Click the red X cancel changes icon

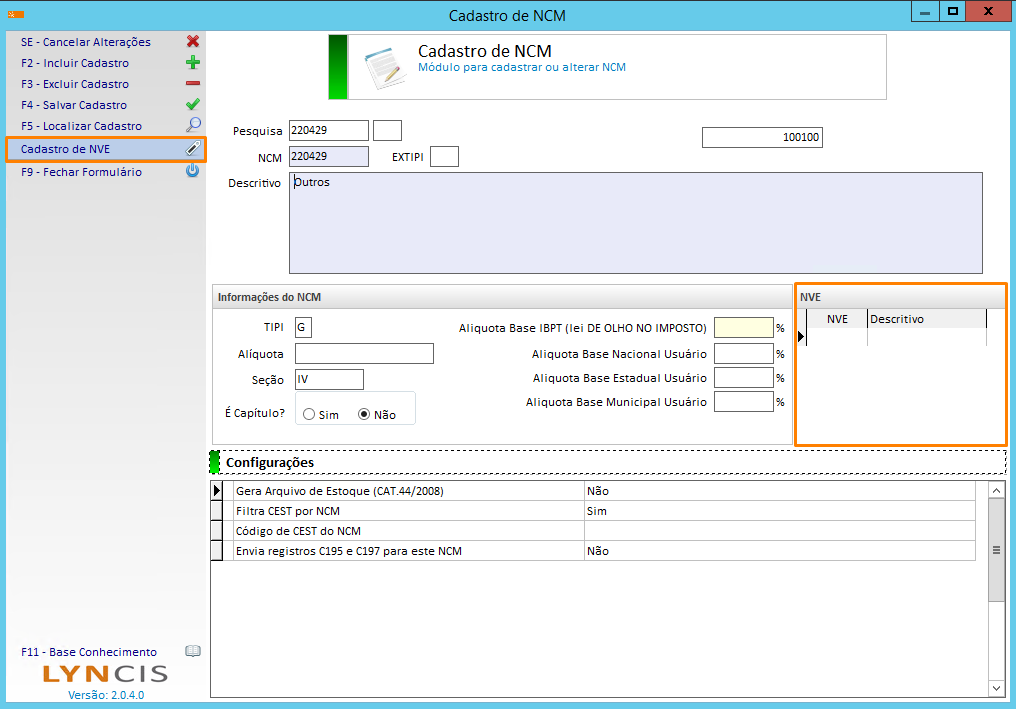(193, 42)
